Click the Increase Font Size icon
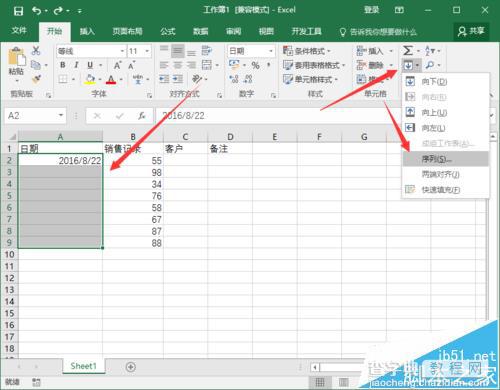500x390 pixels. click(117, 65)
